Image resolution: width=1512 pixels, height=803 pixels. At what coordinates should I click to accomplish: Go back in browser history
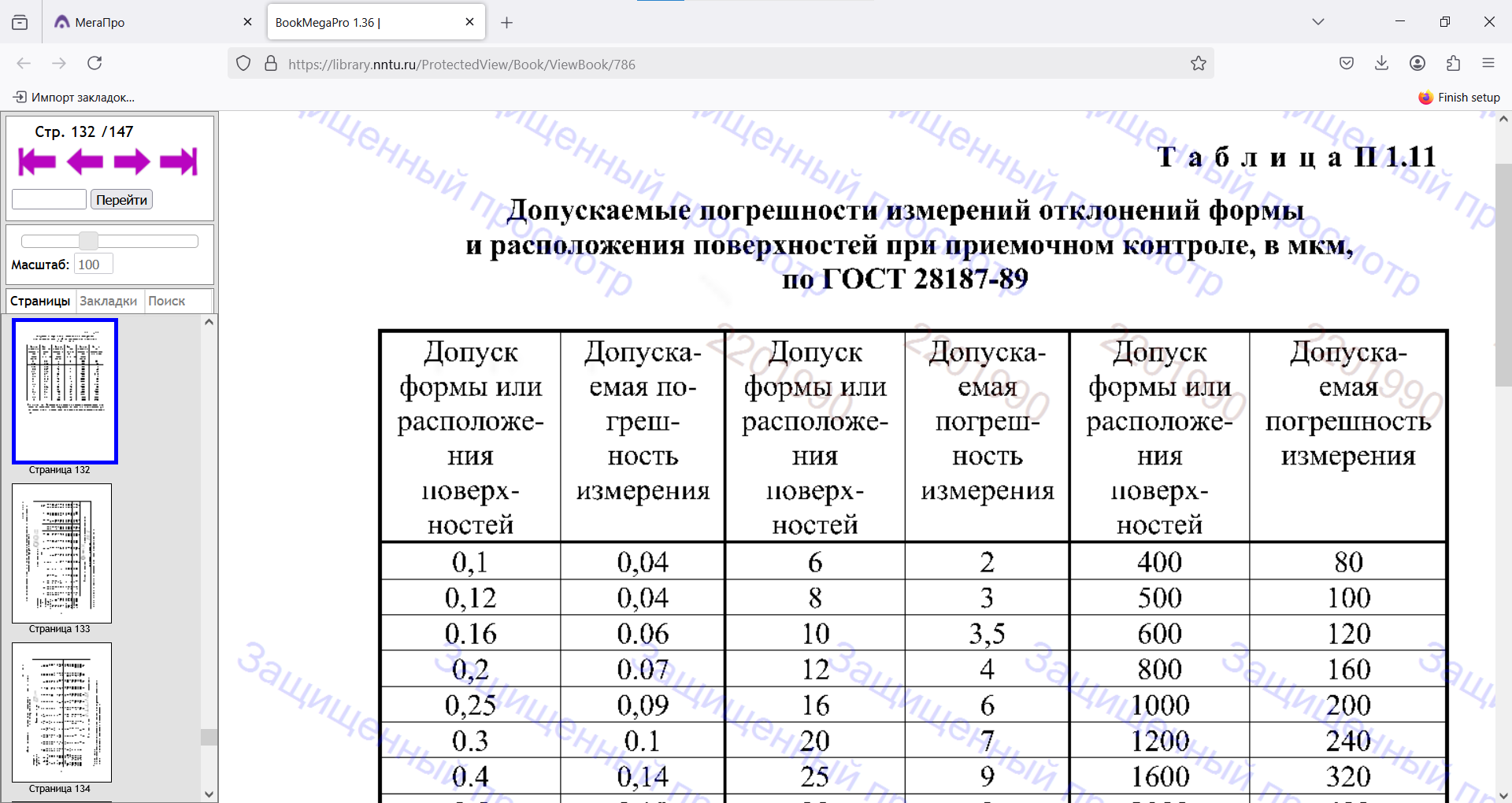24,63
